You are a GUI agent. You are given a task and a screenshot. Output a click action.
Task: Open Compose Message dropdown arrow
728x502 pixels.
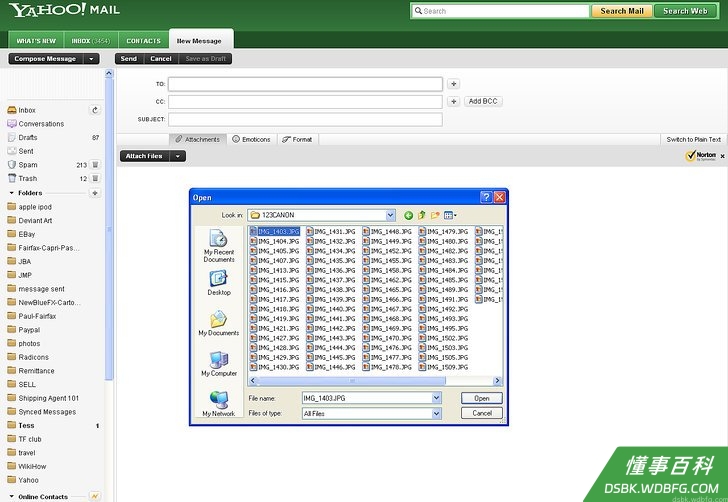[x=91, y=59]
